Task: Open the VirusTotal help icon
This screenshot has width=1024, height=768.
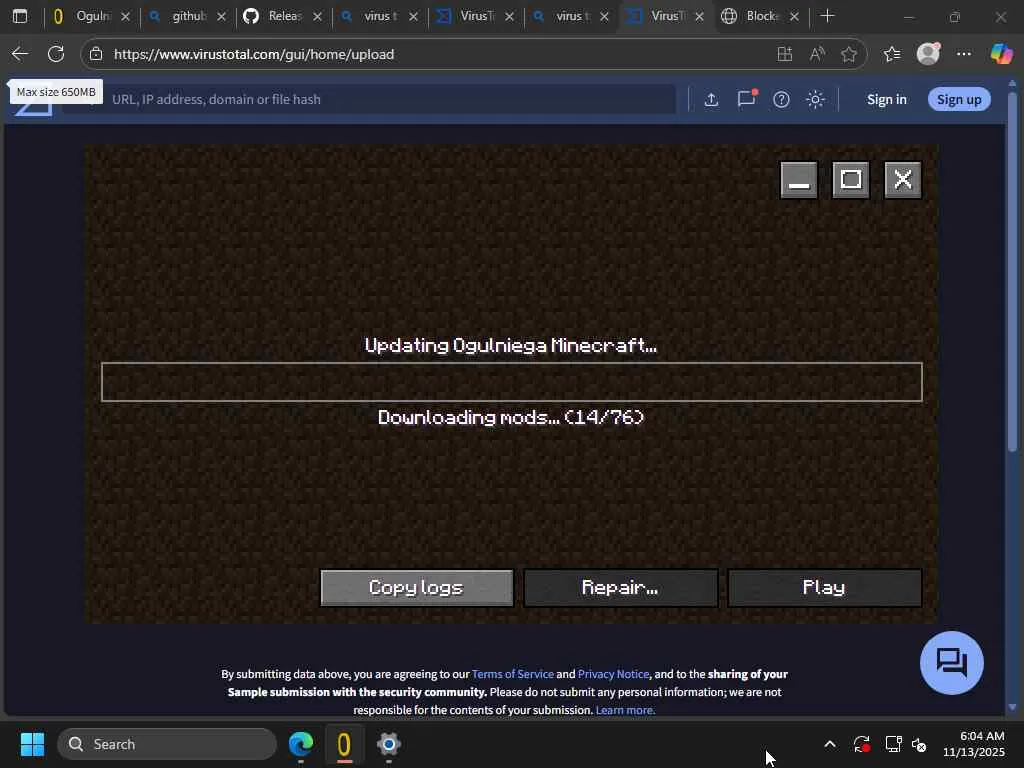Action: tap(781, 99)
